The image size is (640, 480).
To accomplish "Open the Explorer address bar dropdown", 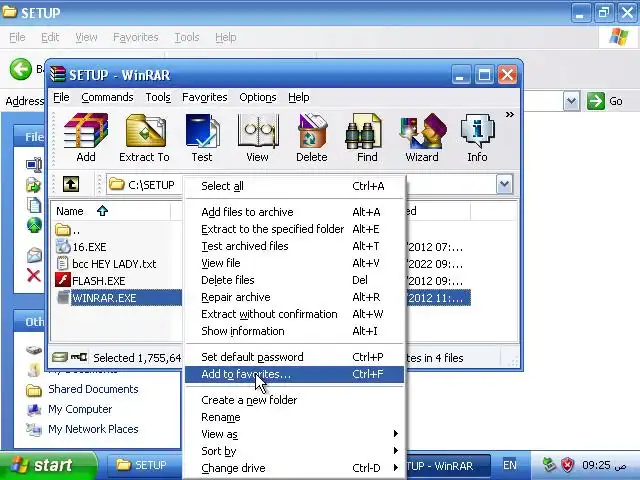I will (x=571, y=101).
